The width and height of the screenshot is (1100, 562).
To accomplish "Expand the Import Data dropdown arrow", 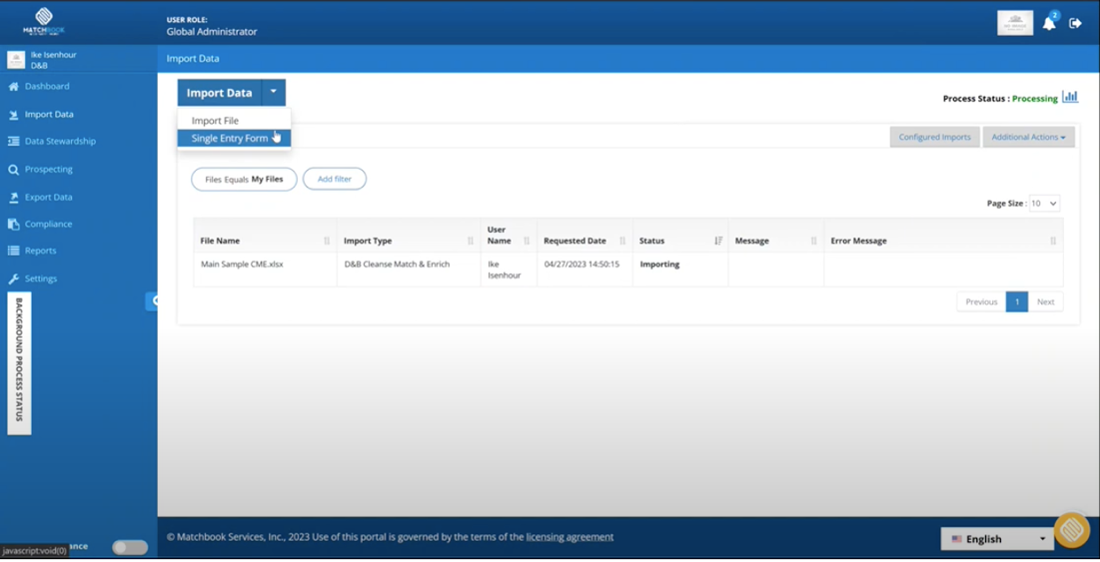I will click(x=274, y=92).
